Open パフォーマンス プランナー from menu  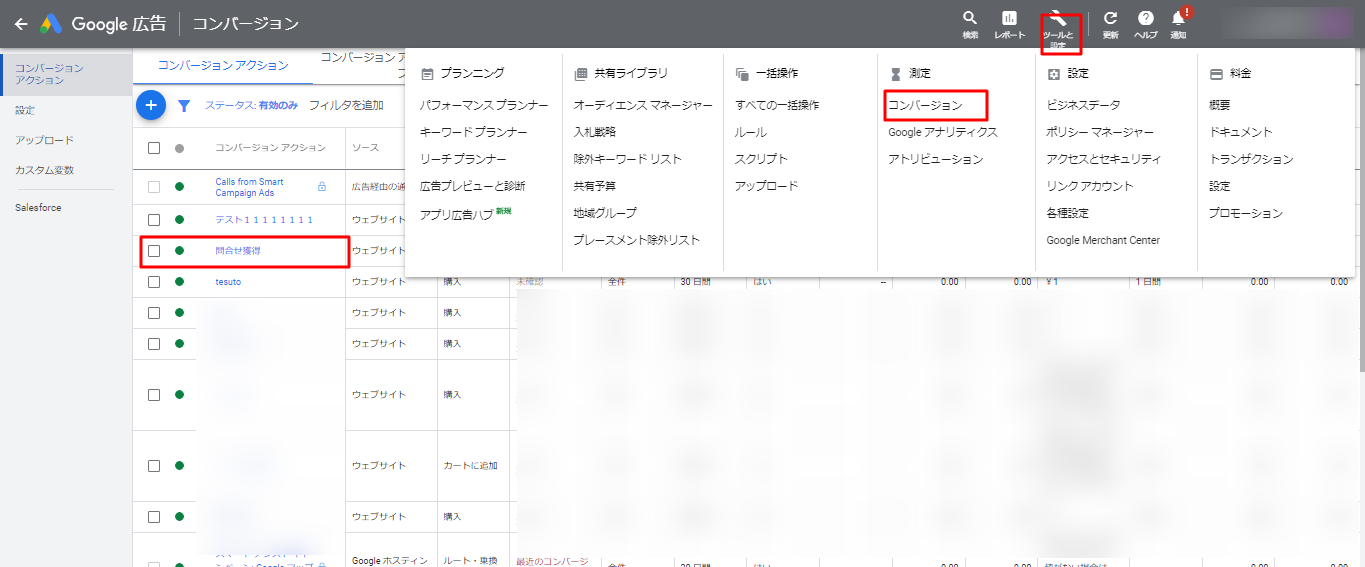(484, 105)
